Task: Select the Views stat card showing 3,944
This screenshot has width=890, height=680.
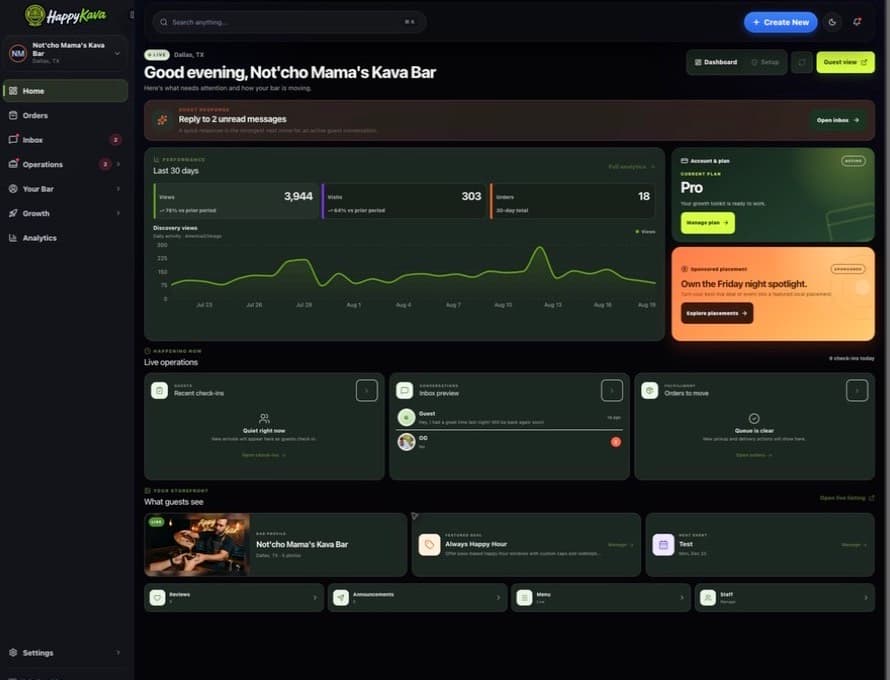Action: click(236, 201)
